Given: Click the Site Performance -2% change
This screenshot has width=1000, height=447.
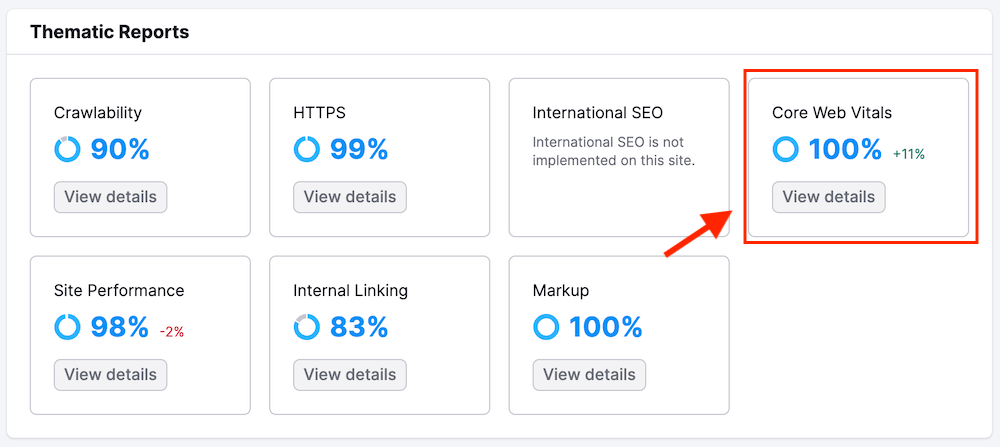Looking at the screenshot, I should tap(172, 332).
